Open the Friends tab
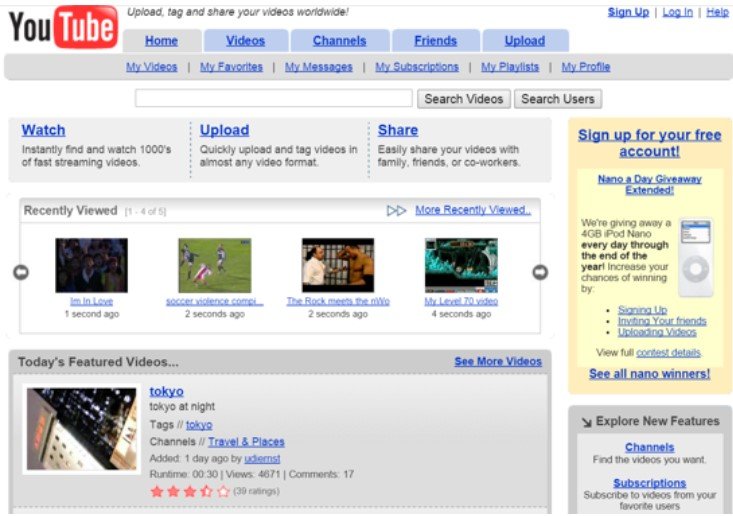The height and width of the screenshot is (516, 733). [435, 41]
